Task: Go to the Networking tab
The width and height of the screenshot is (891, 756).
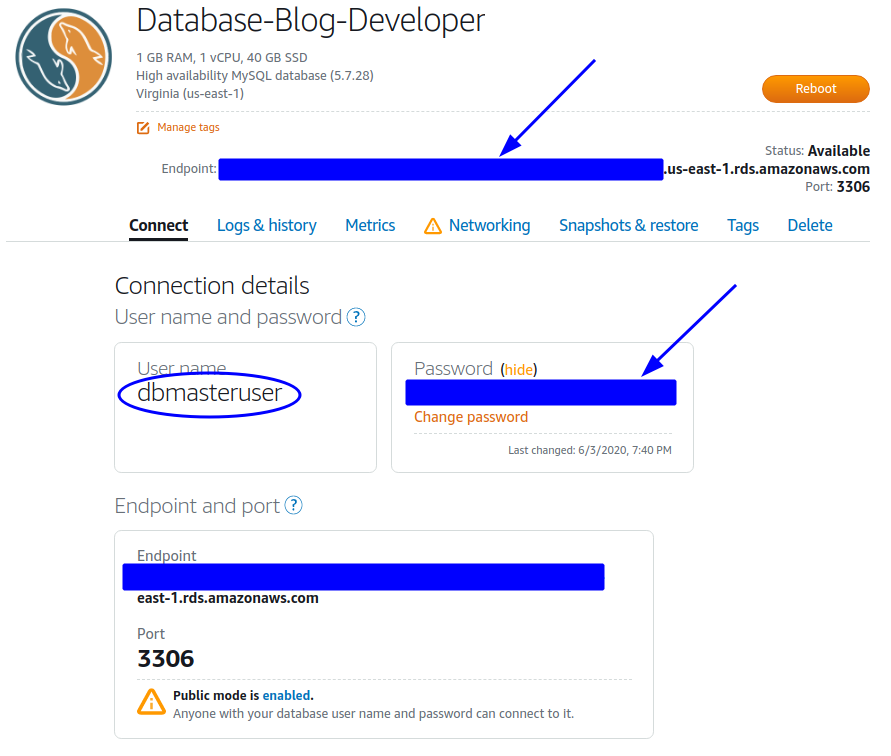Action: pos(489,226)
